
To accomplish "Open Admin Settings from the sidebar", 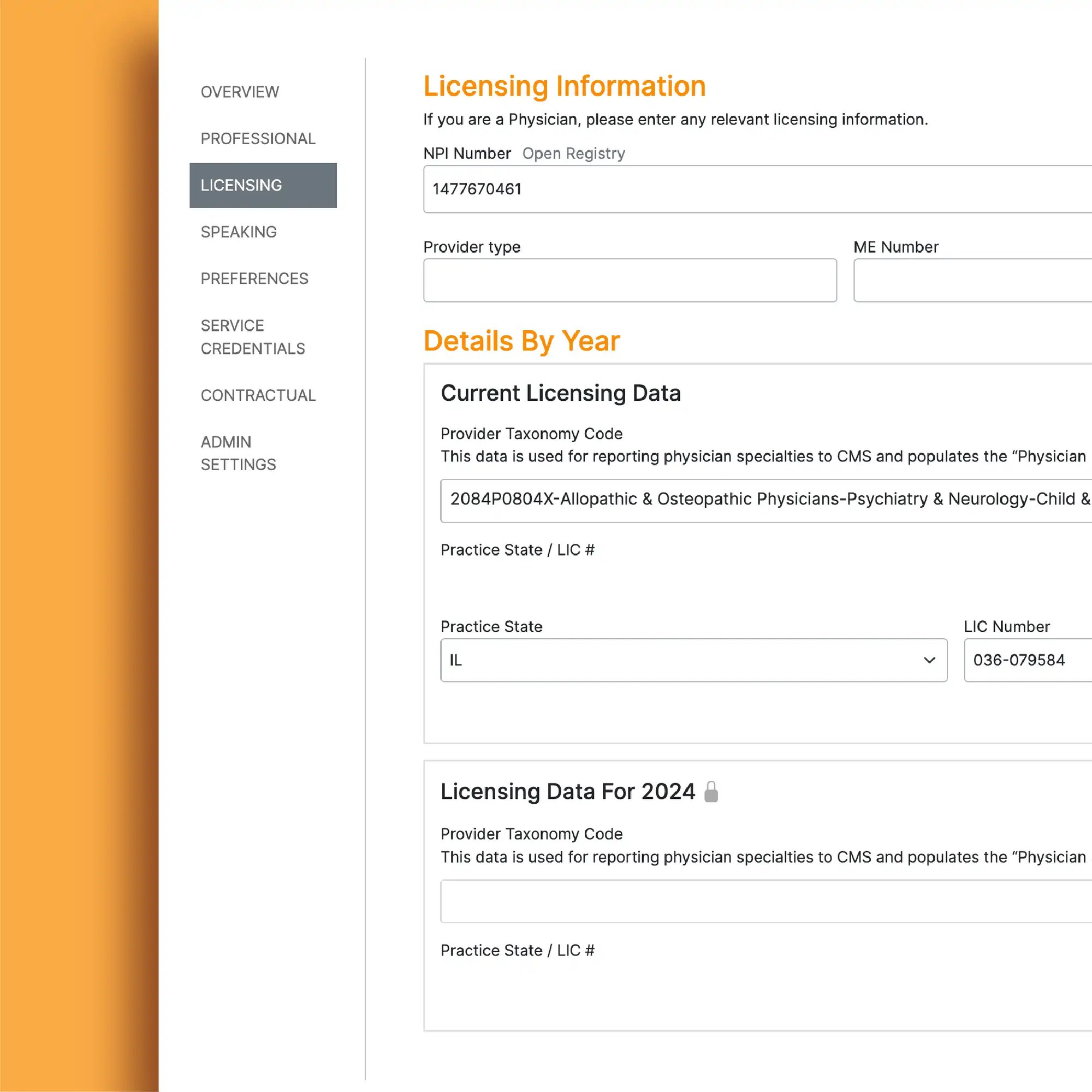I will 238,453.
